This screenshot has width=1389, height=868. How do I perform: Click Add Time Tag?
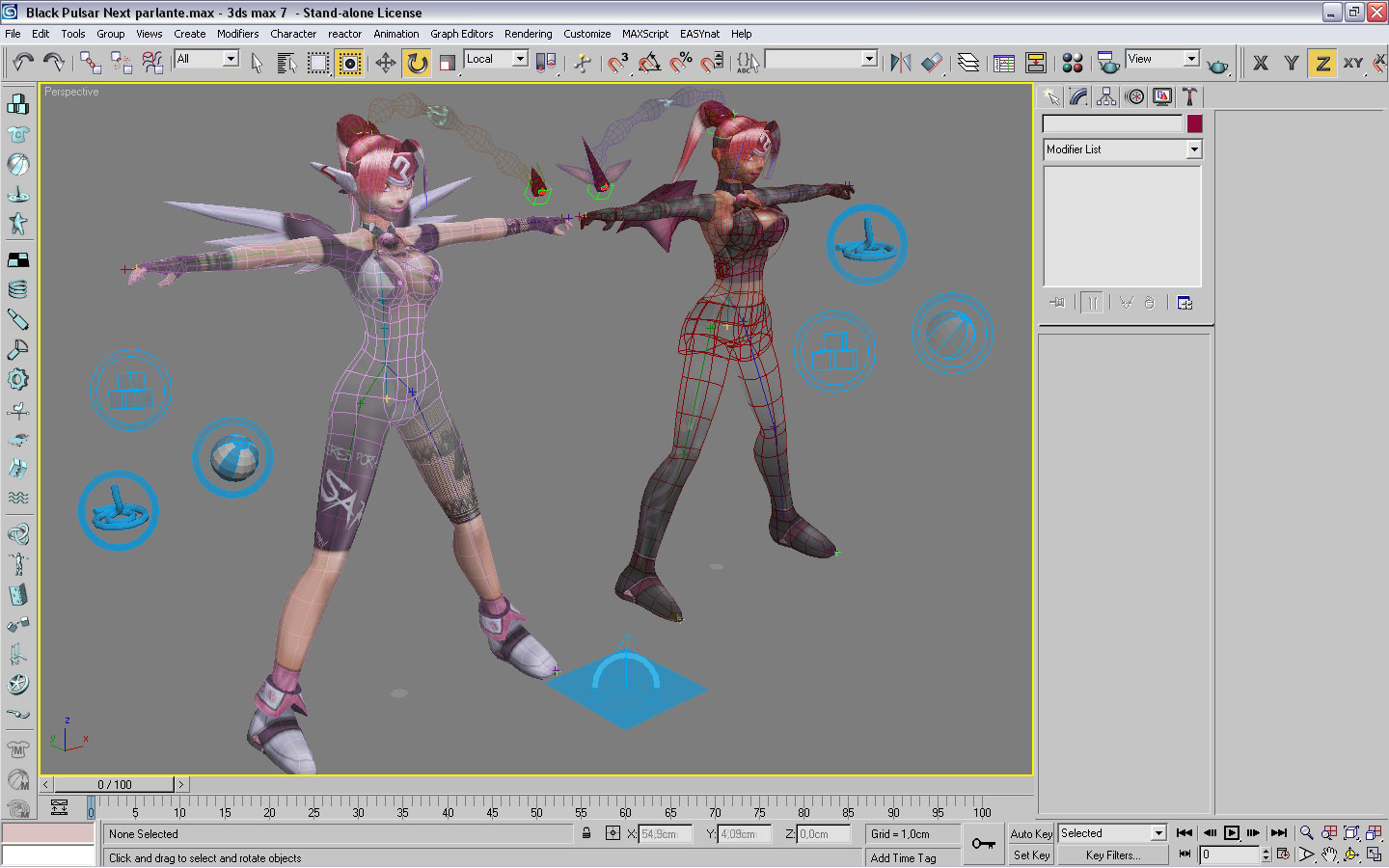coord(904,857)
